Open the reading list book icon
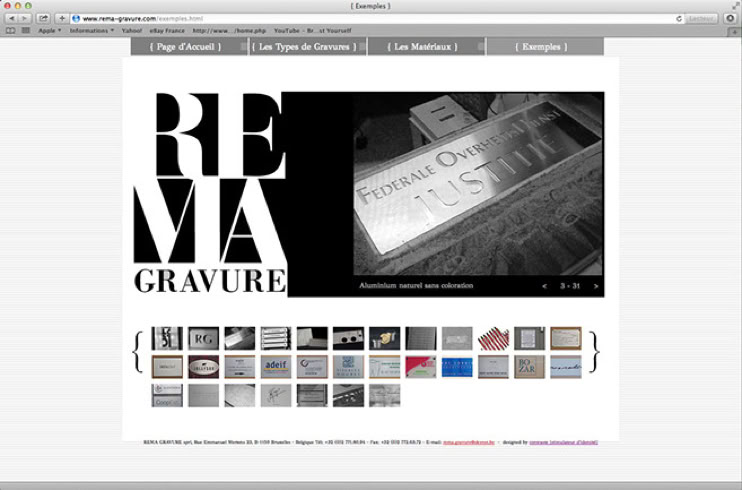This screenshot has width=742, height=490. coord(10,30)
